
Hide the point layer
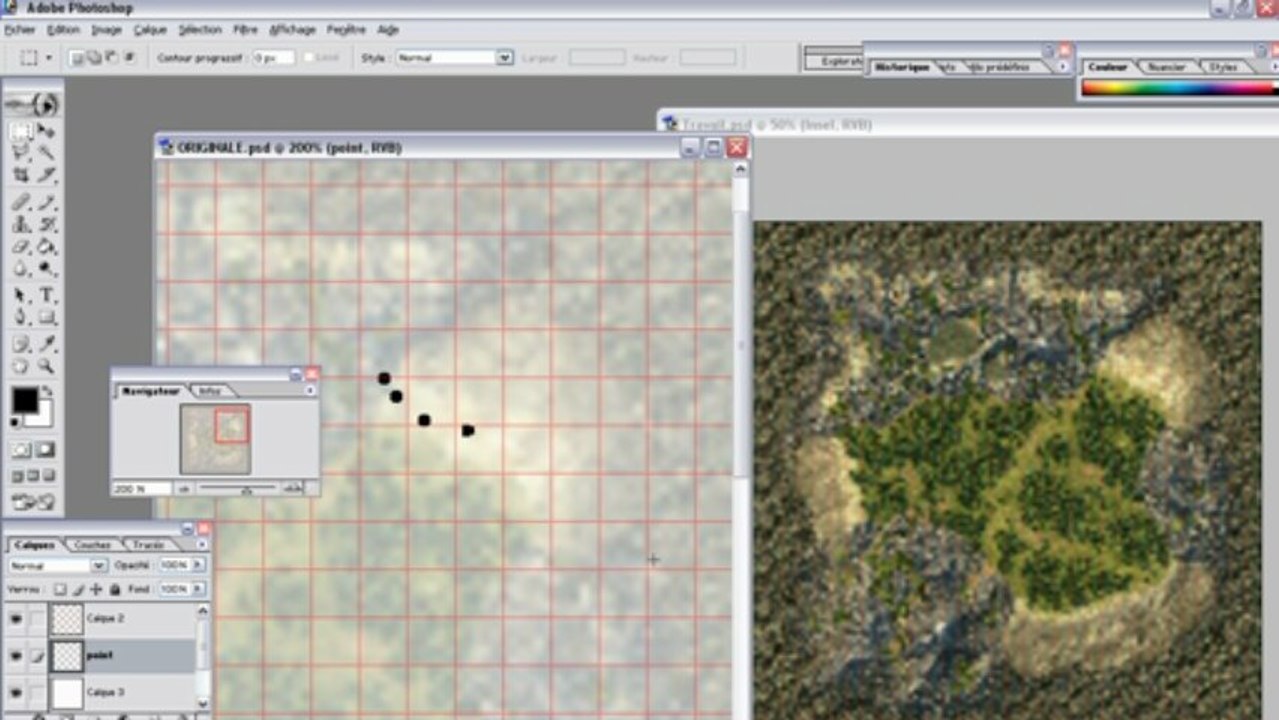pyautogui.click(x=16, y=656)
